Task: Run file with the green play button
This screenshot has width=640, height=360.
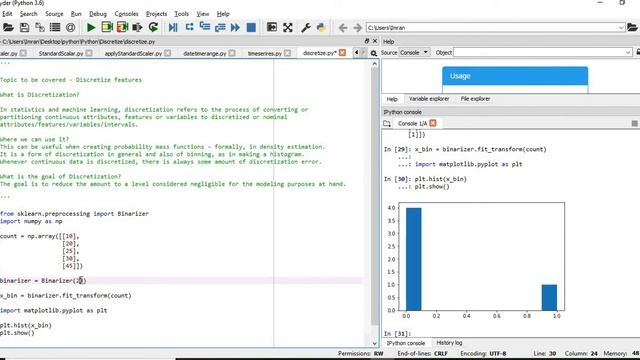Action: tap(91, 28)
